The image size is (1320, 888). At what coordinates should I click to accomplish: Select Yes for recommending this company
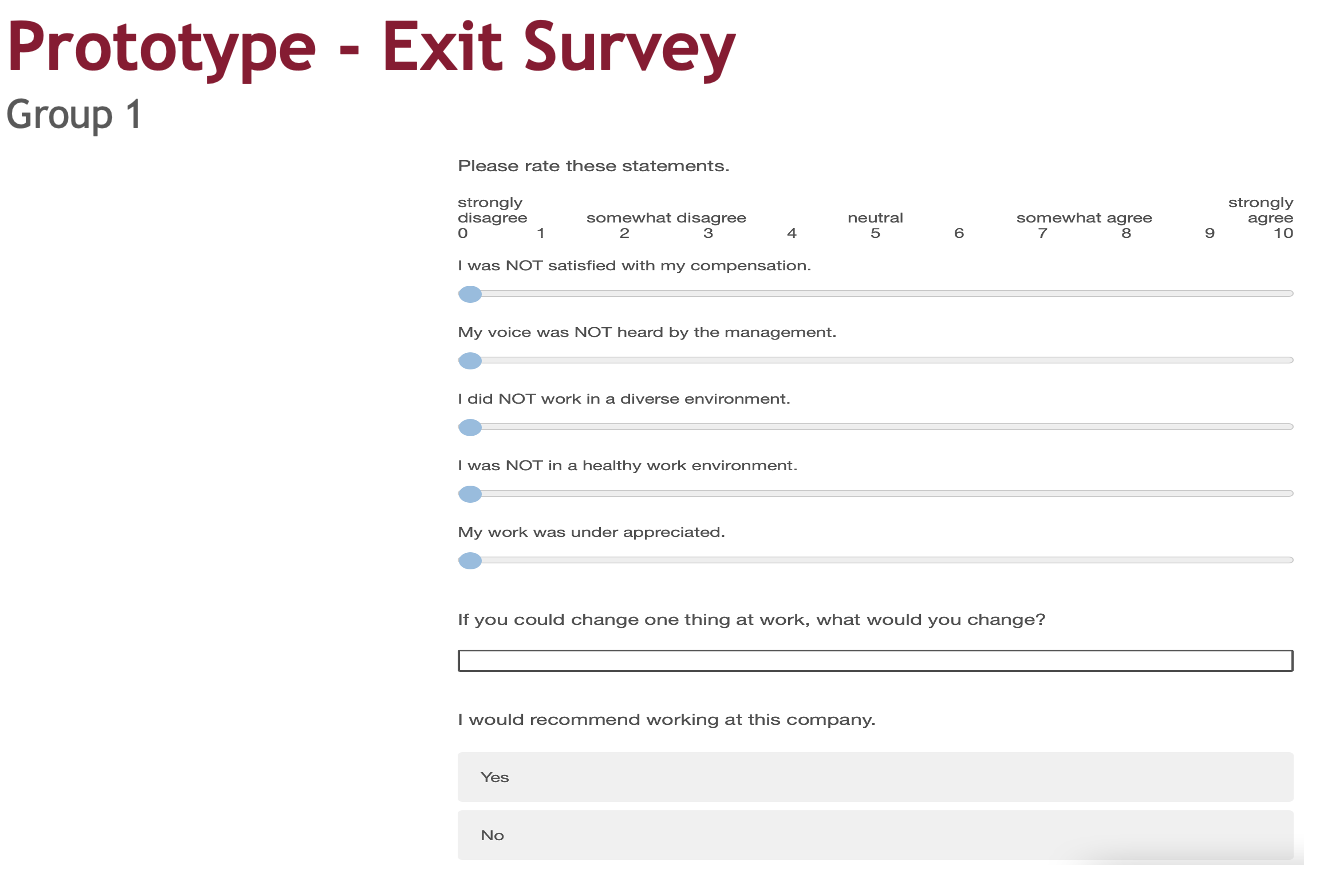coord(875,777)
